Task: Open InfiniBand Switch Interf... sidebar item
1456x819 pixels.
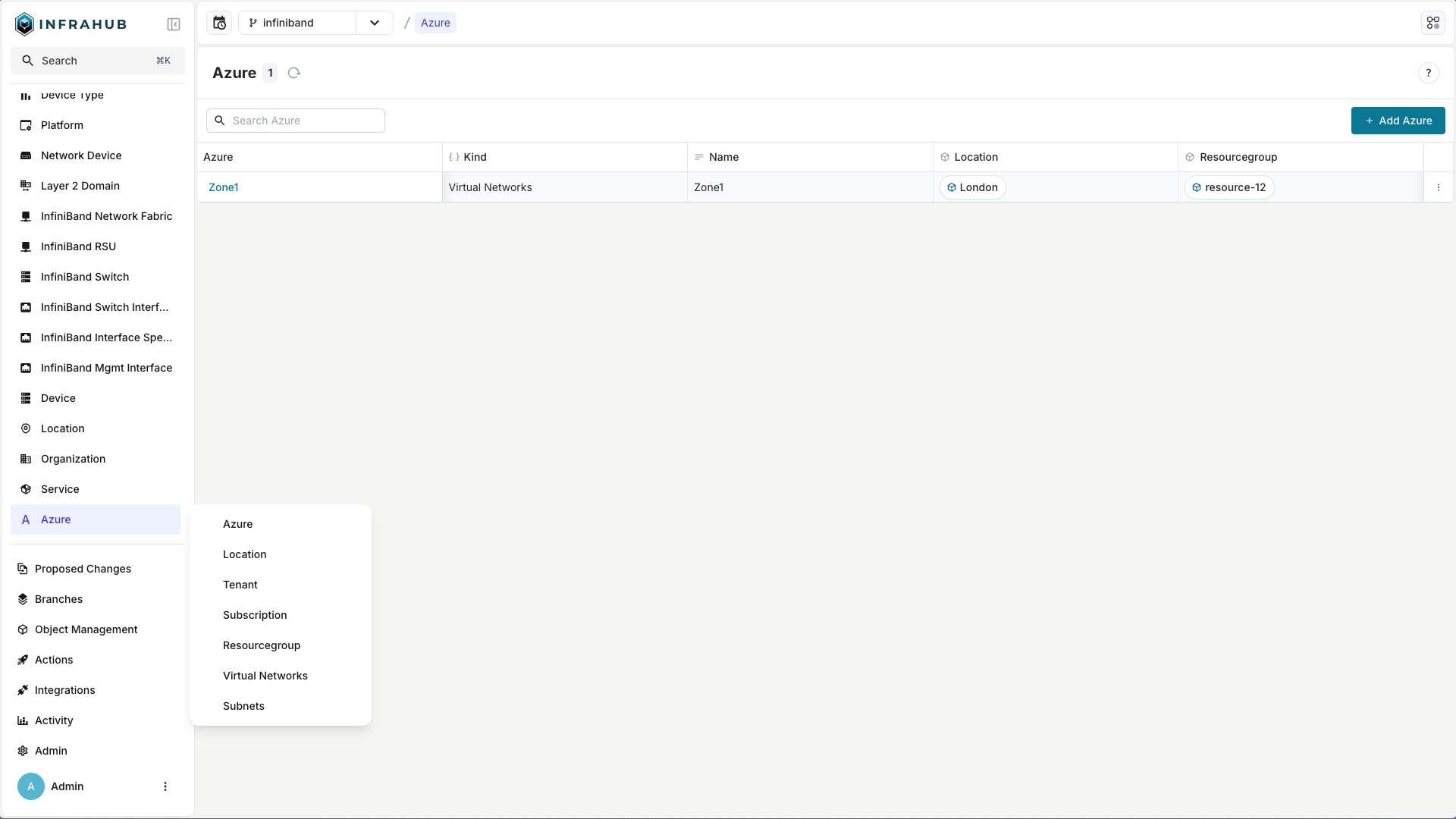Action: 96,307
